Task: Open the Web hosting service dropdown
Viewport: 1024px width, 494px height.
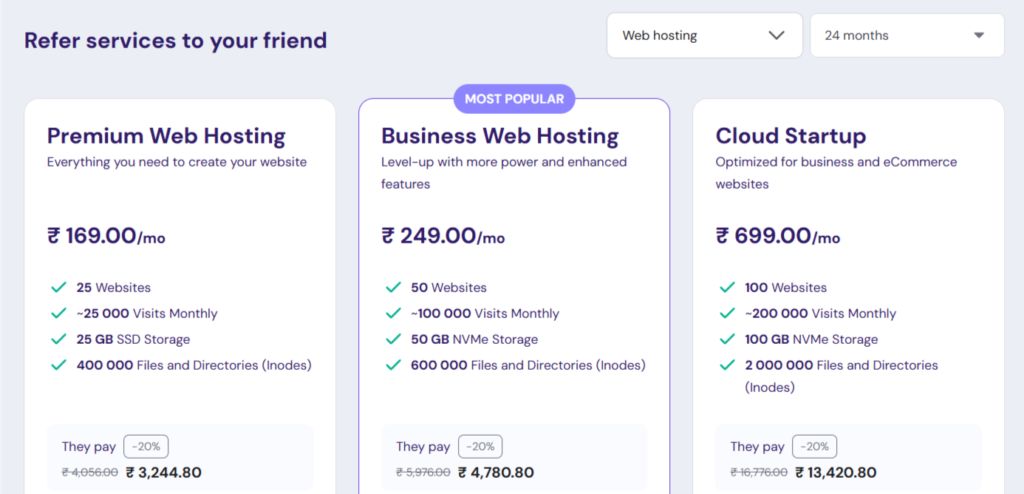Action: [704, 36]
